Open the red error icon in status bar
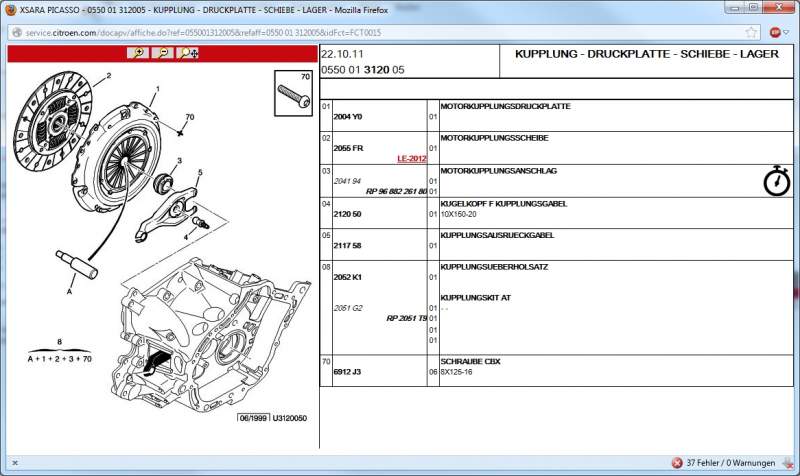Viewport: 800px width, 476px height. [x=677, y=463]
